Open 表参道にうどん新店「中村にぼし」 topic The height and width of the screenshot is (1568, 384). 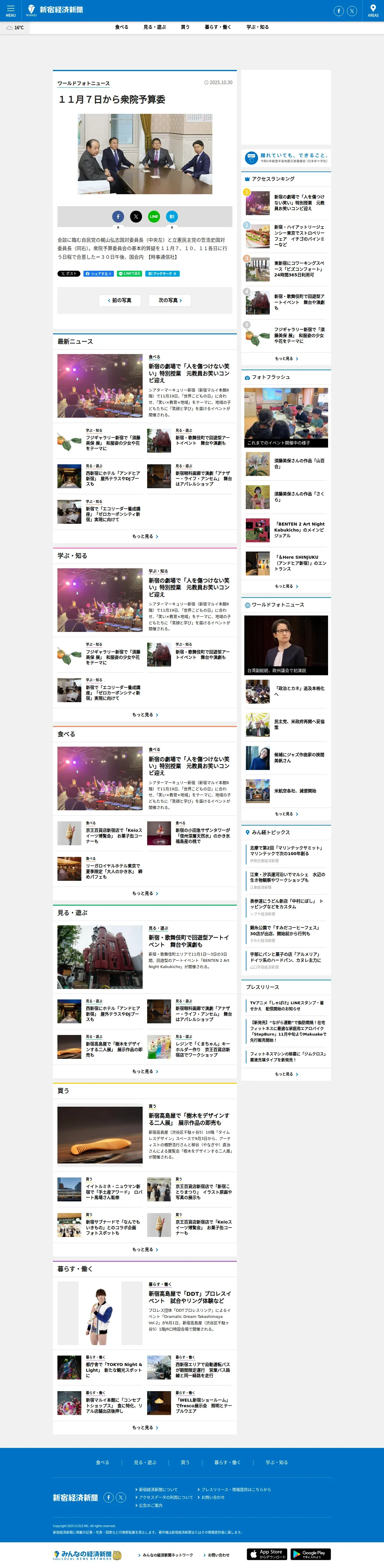pyautogui.click(x=287, y=903)
